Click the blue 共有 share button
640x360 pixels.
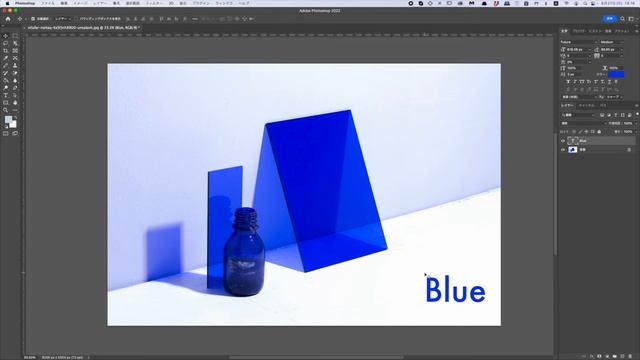coord(609,19)
